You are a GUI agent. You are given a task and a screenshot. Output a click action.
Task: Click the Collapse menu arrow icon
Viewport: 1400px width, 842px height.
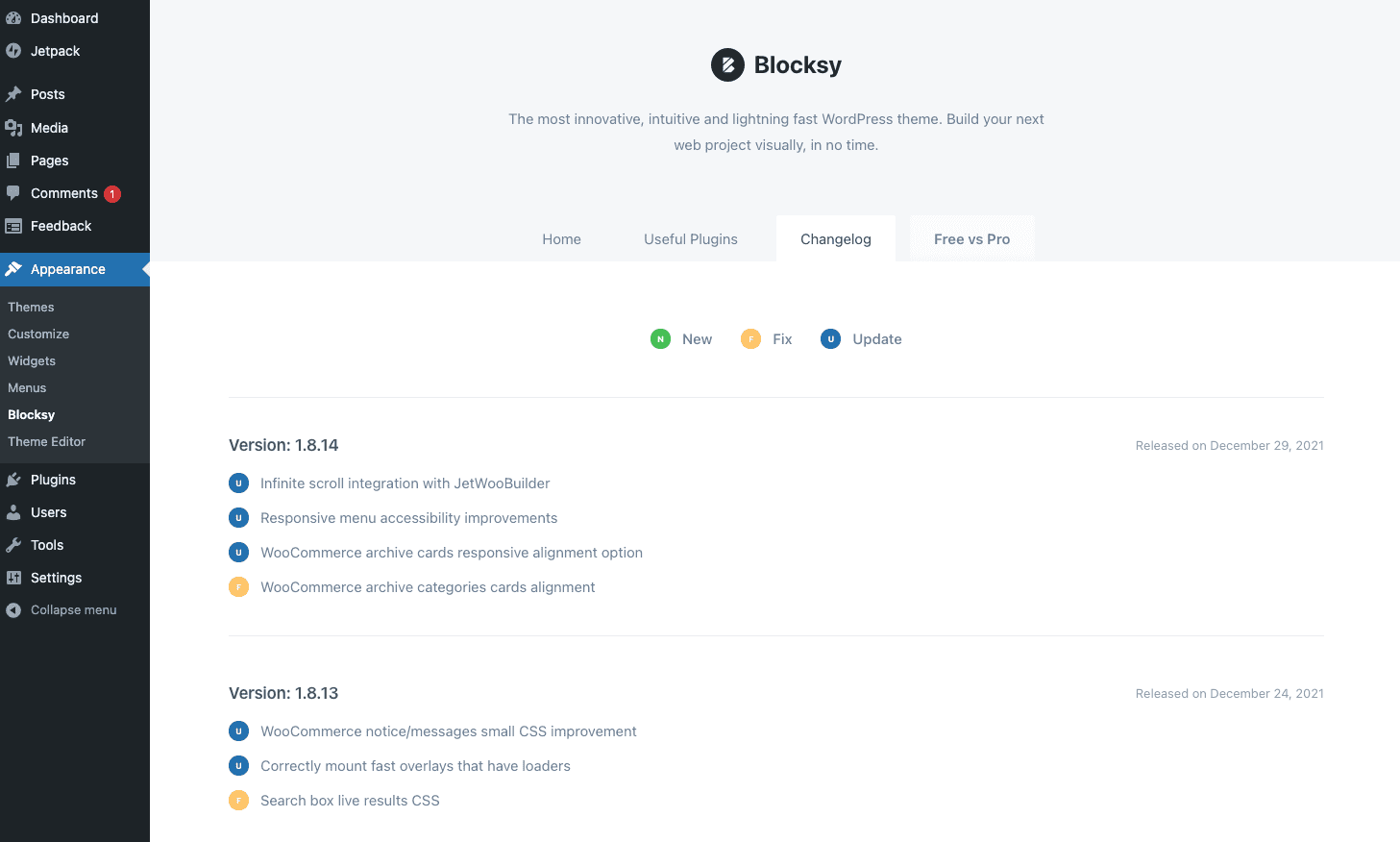[13, 610]
